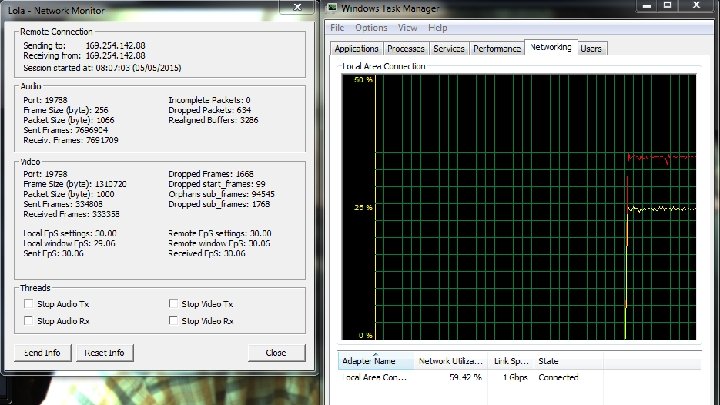The height and width of the screenshot is (405, 720).
Task: Click the Local FpS settings line
Action: click(70, 233)
